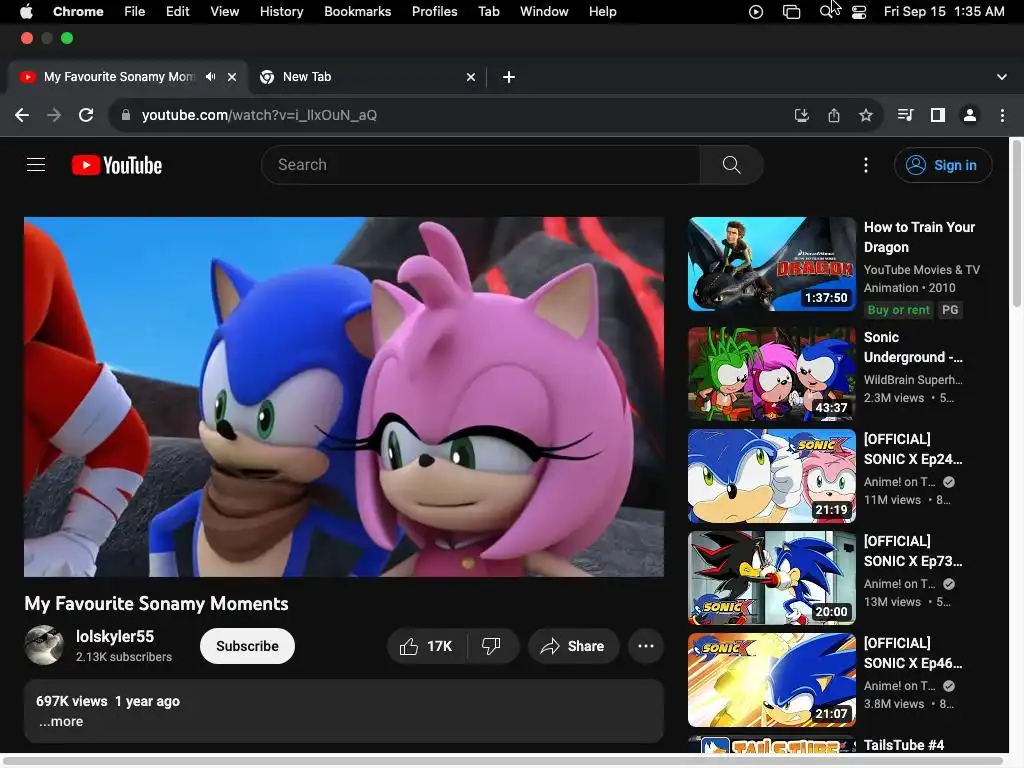Switch to the New Tab tab
Viewport: 1024px width, 768px height.
click(x=368, y=76)
